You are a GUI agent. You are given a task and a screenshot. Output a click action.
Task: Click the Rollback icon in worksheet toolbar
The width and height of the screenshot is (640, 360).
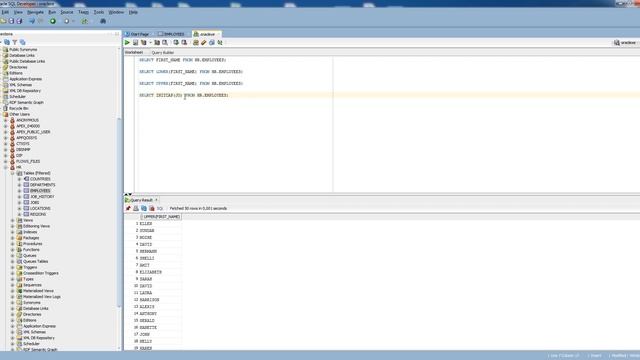pyautogui.click(x=184, y=42)
